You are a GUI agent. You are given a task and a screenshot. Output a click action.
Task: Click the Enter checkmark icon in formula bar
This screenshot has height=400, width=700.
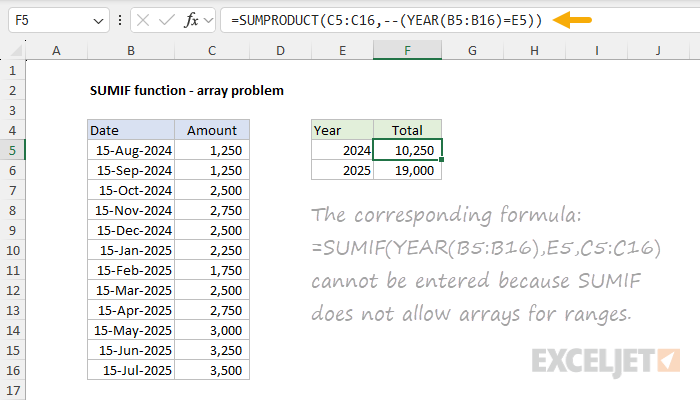click(x=167, y=21)
